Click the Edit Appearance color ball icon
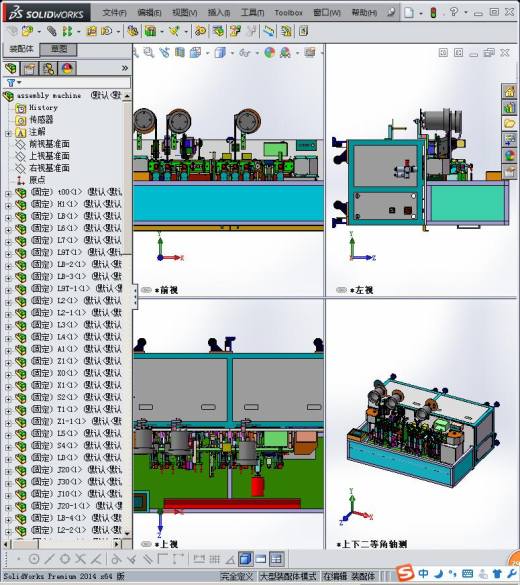520x585 pixels. click(x=270, y=53)
